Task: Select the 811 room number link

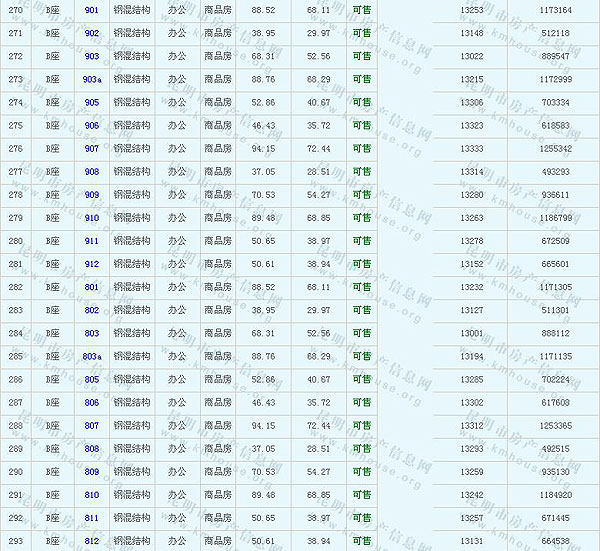Action: click(x=92, y=518)
